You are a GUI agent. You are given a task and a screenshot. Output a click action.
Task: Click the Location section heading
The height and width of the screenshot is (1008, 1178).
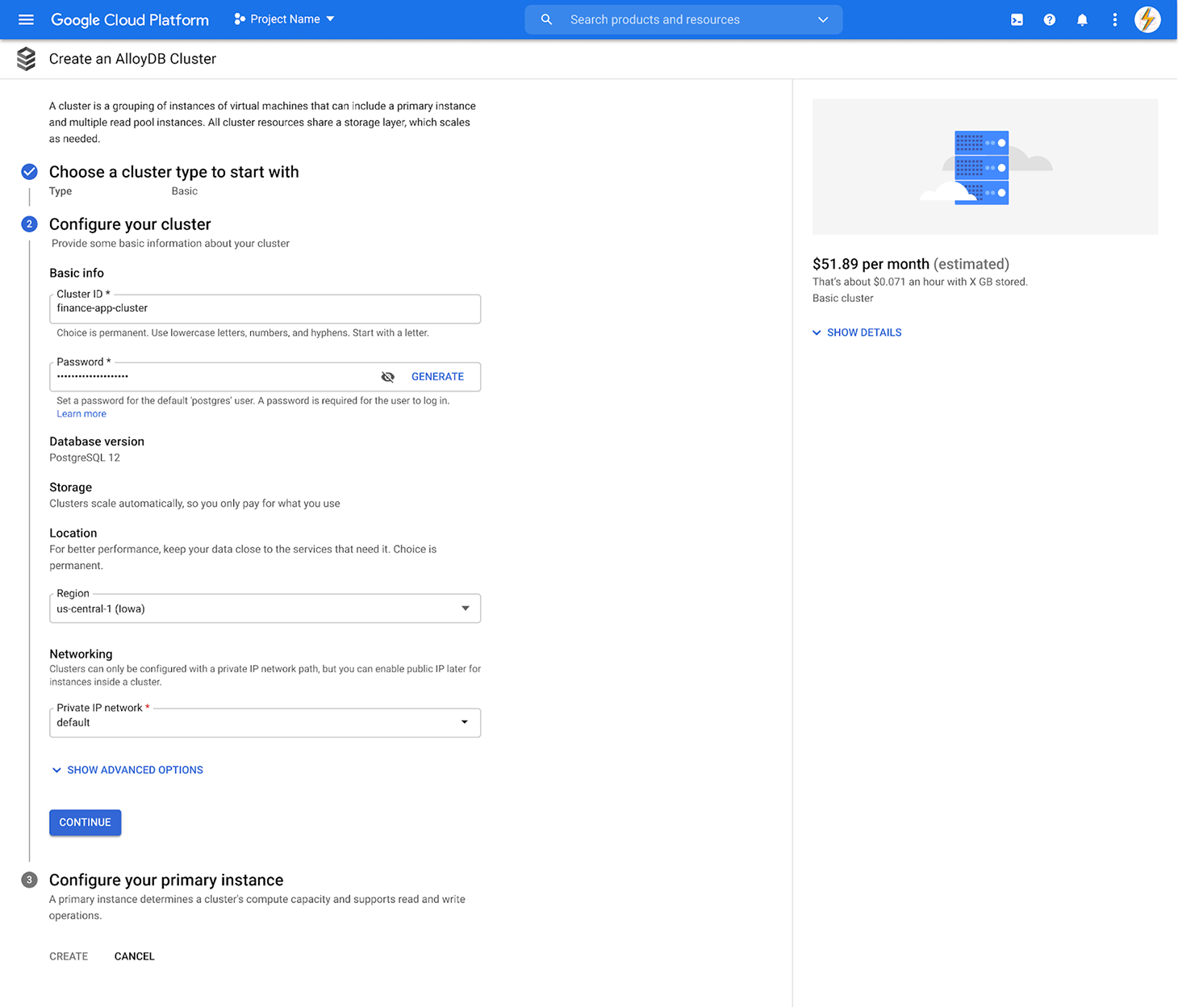[73, 533]
